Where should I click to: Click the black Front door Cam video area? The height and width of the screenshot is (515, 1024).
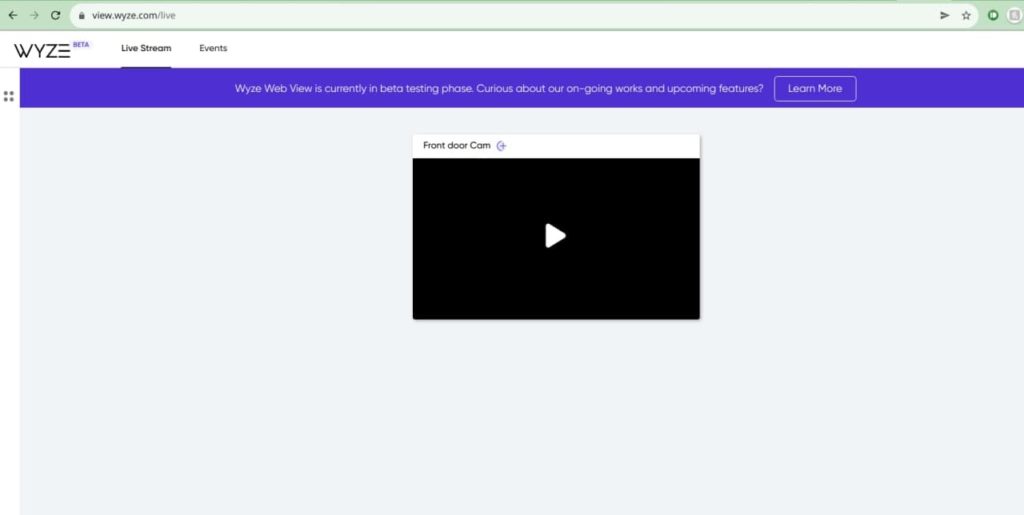point(556,239)
